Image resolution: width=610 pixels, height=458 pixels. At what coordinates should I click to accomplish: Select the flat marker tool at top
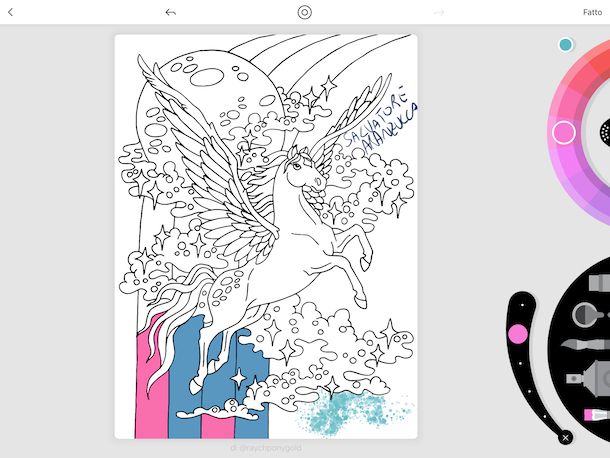(599, 283)
